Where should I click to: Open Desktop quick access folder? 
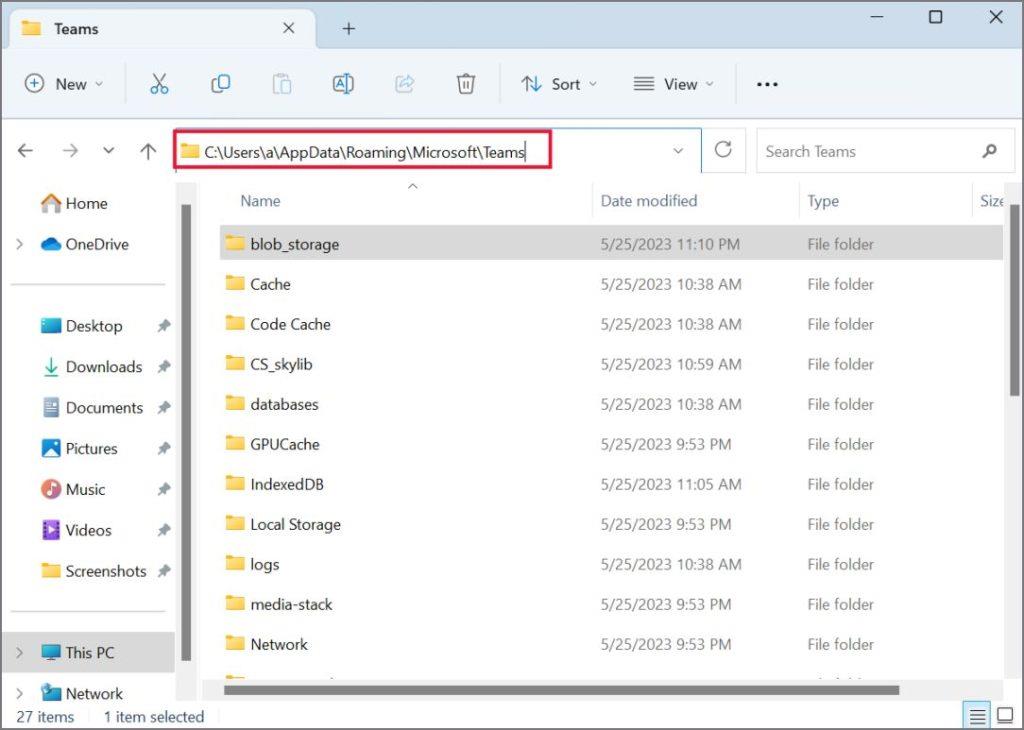pyautogui.click(x=82, y=325)
